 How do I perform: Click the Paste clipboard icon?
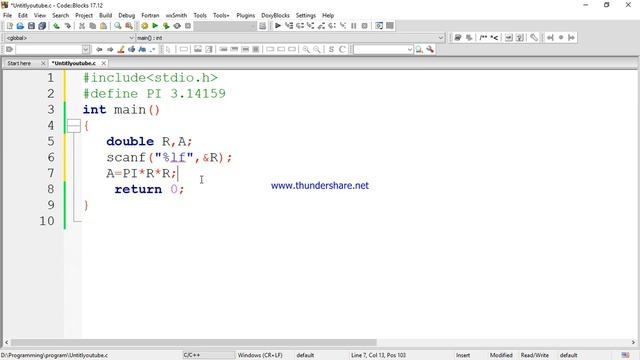104,26
